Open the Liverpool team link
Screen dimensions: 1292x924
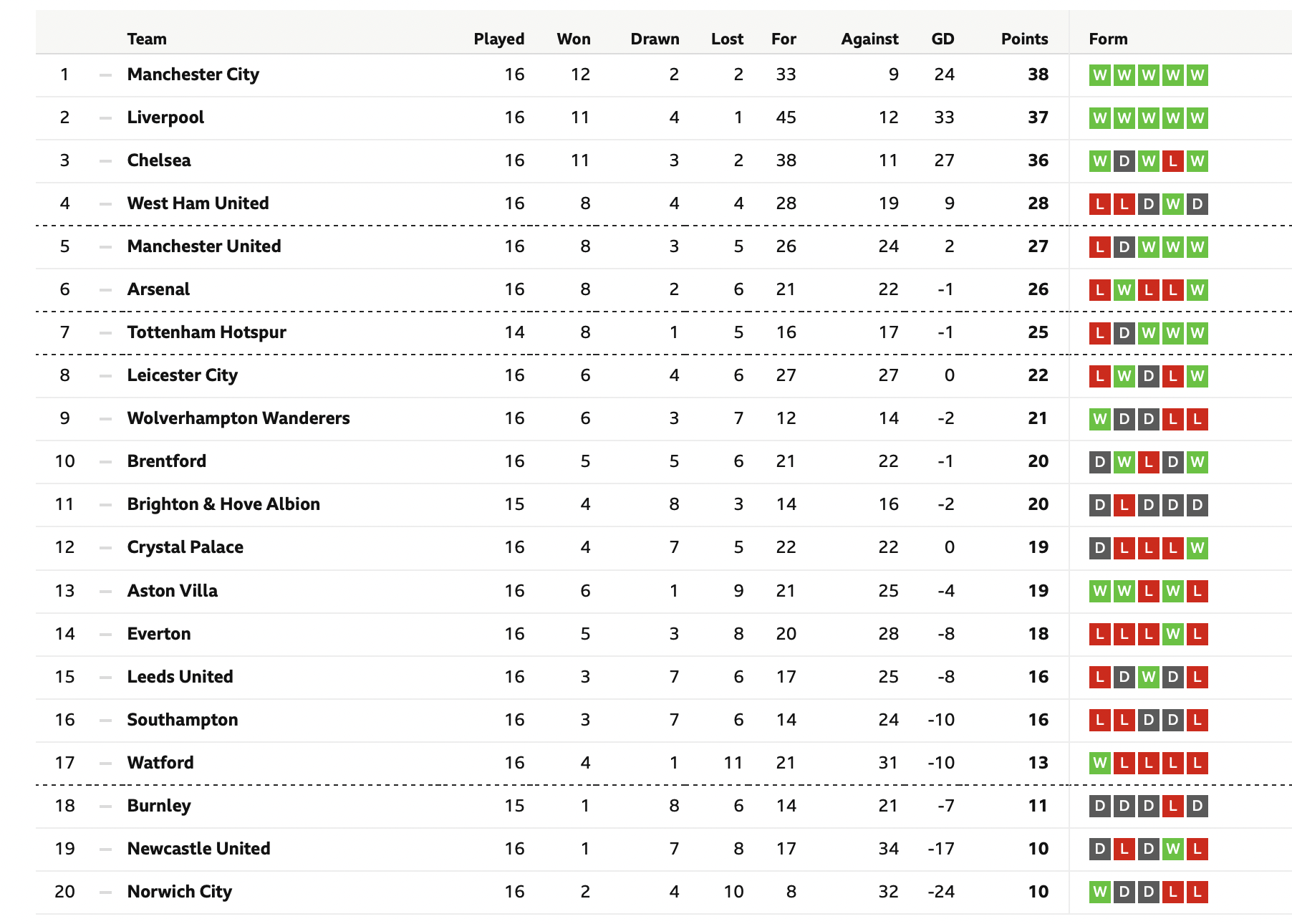(x=165, y=117)
